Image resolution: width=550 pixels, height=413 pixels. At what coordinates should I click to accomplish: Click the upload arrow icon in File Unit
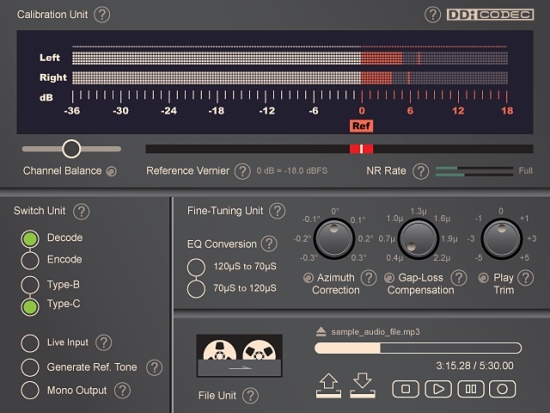[x=328, y=386]
